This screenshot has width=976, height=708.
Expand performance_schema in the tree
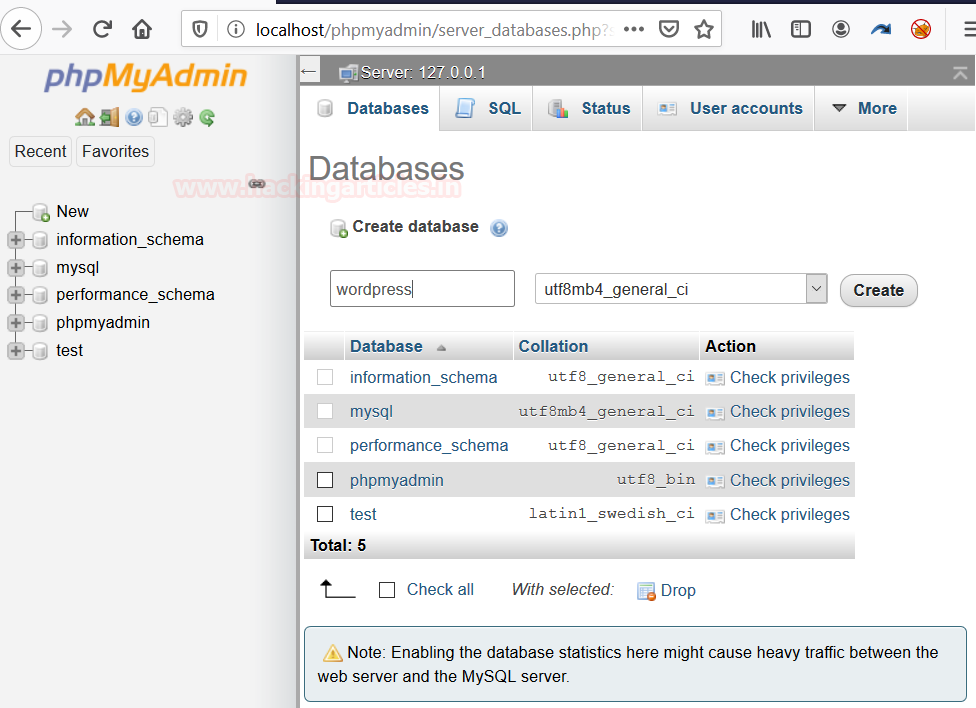click(16, 295)
